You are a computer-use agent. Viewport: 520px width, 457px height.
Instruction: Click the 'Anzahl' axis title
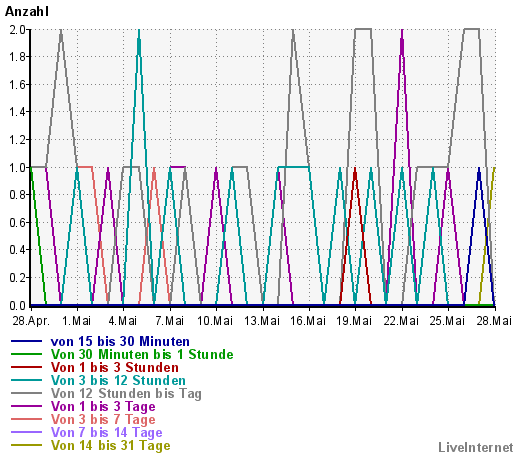(x=27, y=12)
